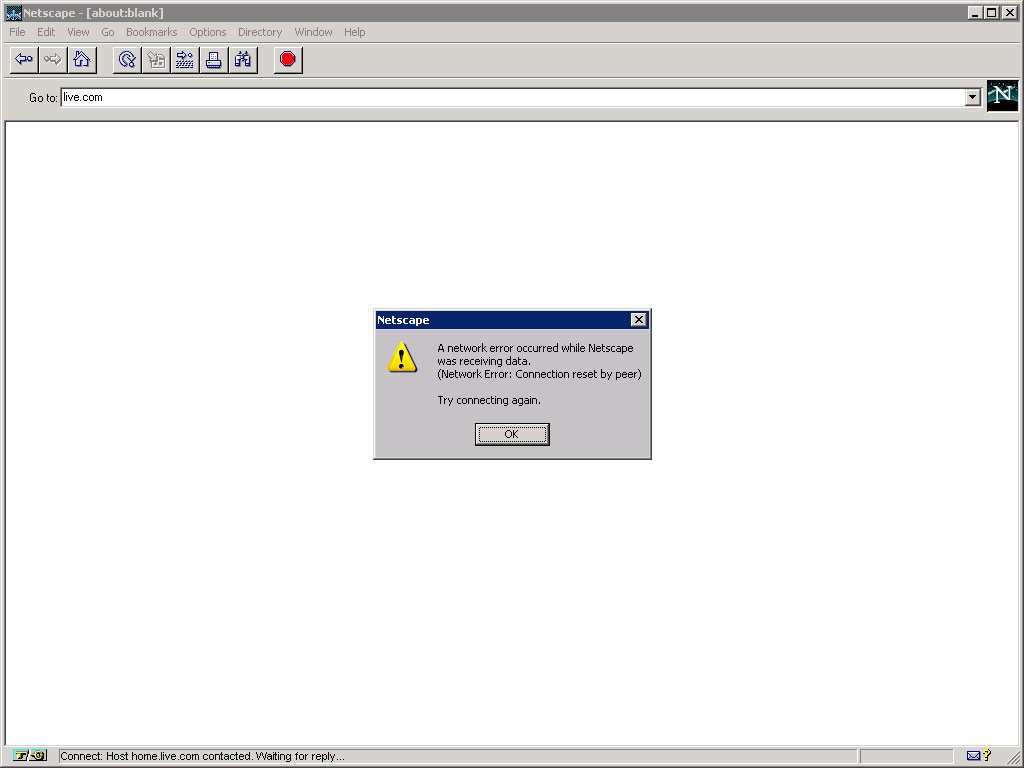Close the Netscape error dialog

click(x=639, y=319)
